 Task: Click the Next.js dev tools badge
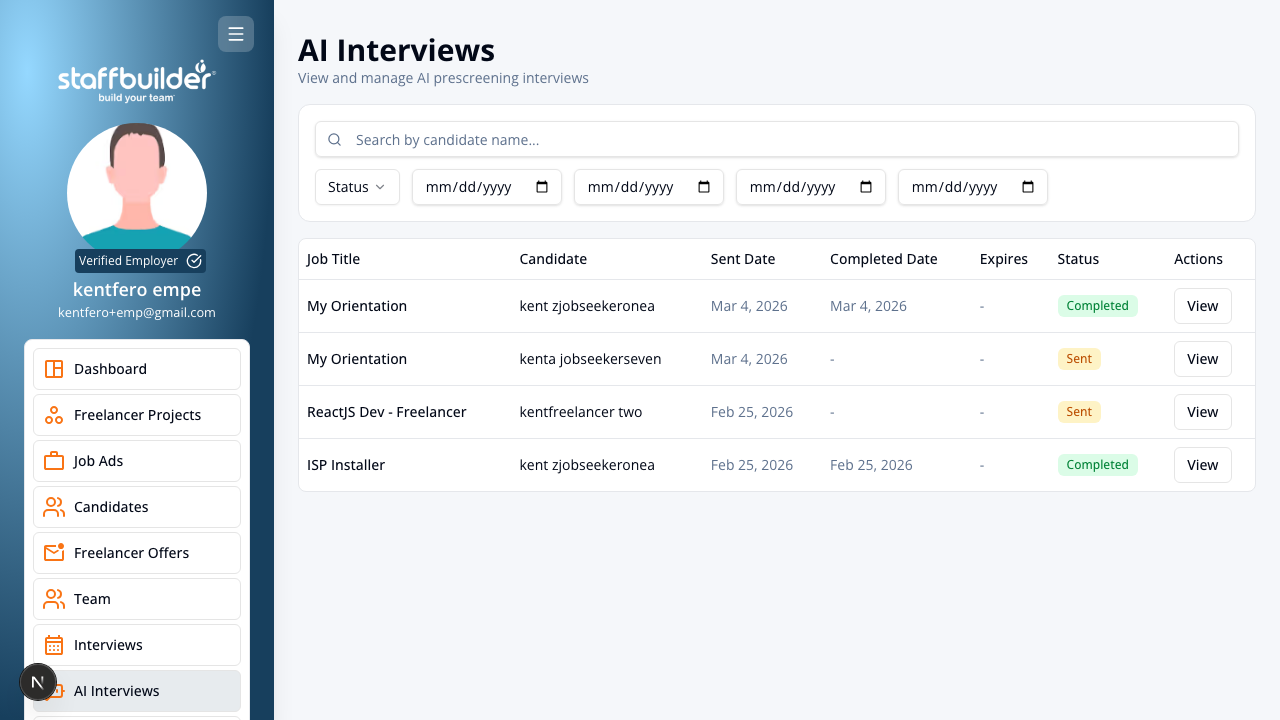(38, 682)
